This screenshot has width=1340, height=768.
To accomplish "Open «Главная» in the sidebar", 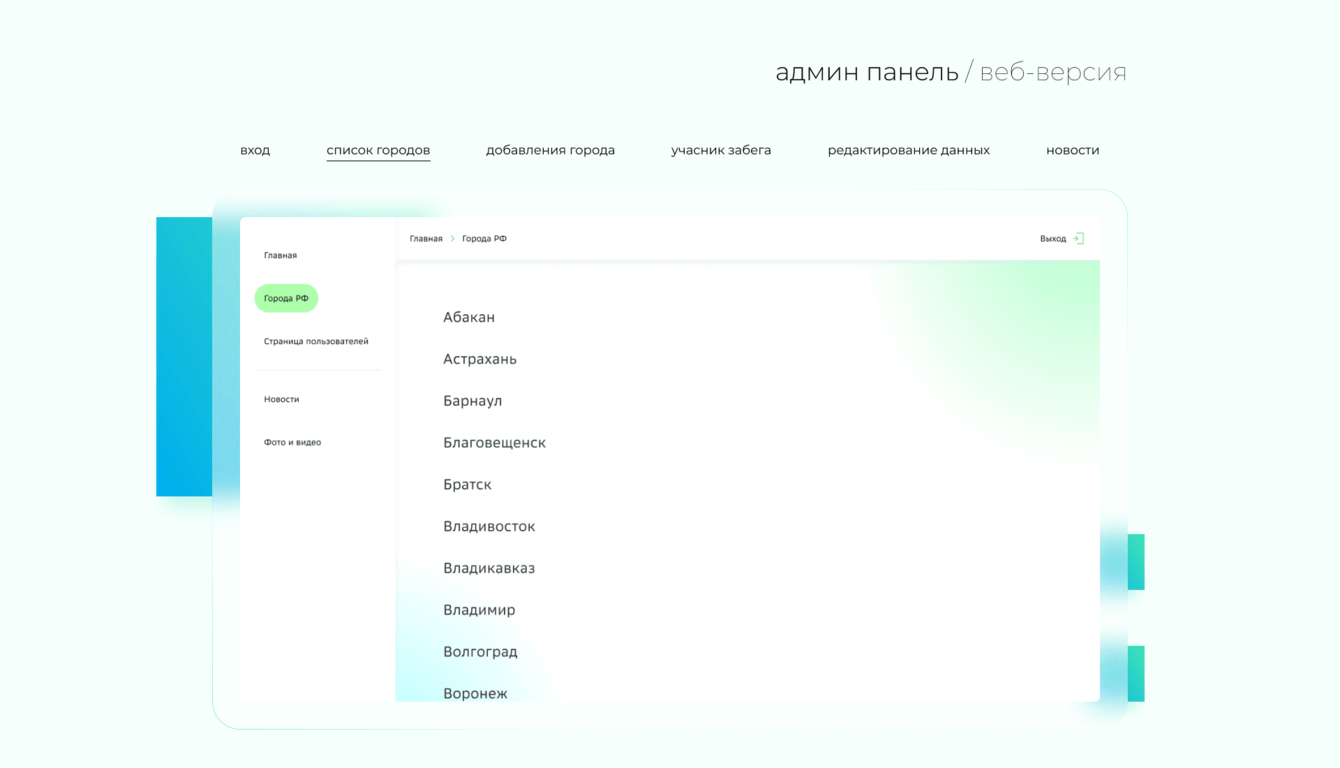I will pos(280,255).
